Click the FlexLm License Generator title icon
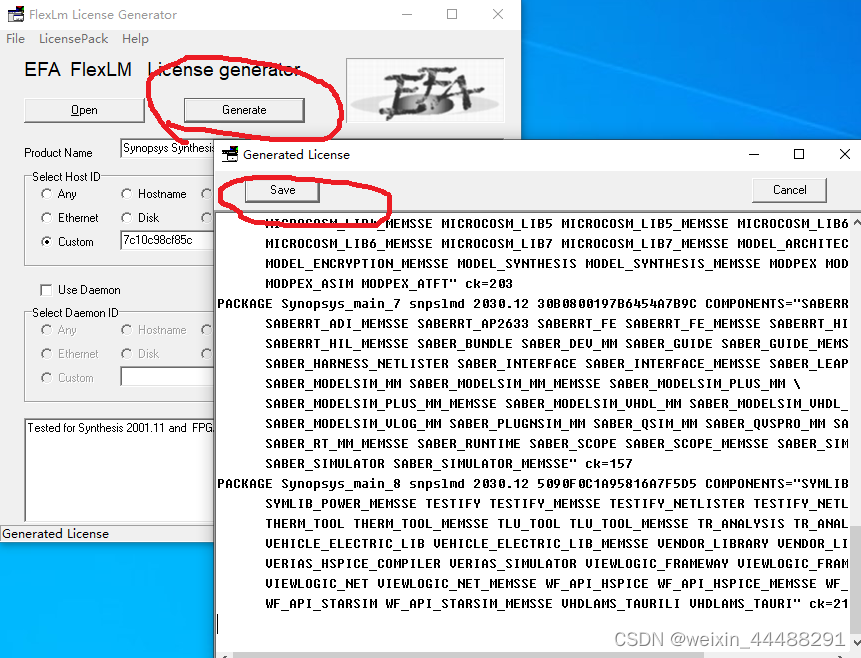This screenshot has height=658, width=861. point(15,14)
